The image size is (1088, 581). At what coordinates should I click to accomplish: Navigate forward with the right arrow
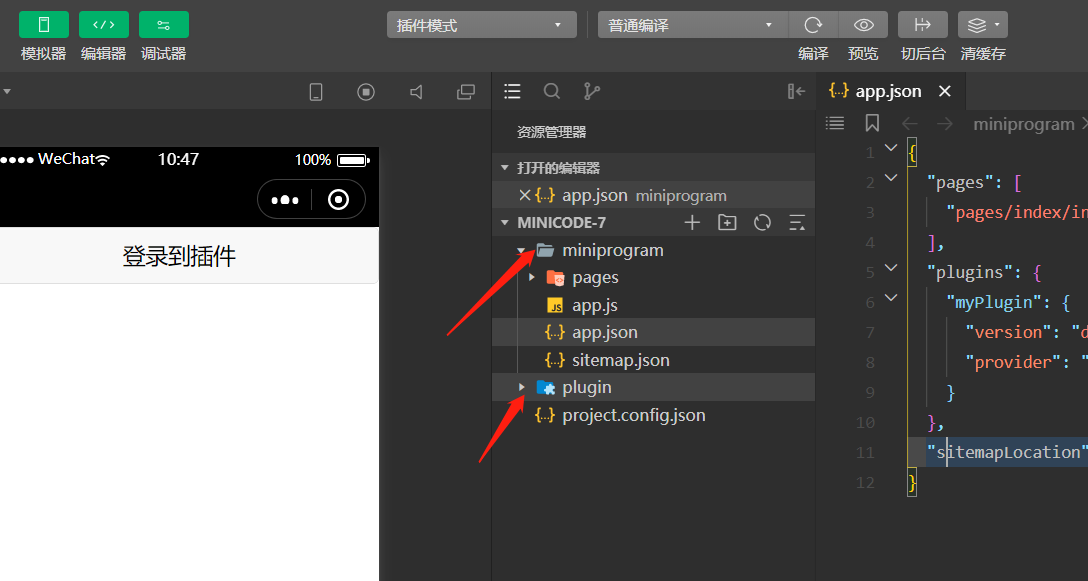(944, 124)
